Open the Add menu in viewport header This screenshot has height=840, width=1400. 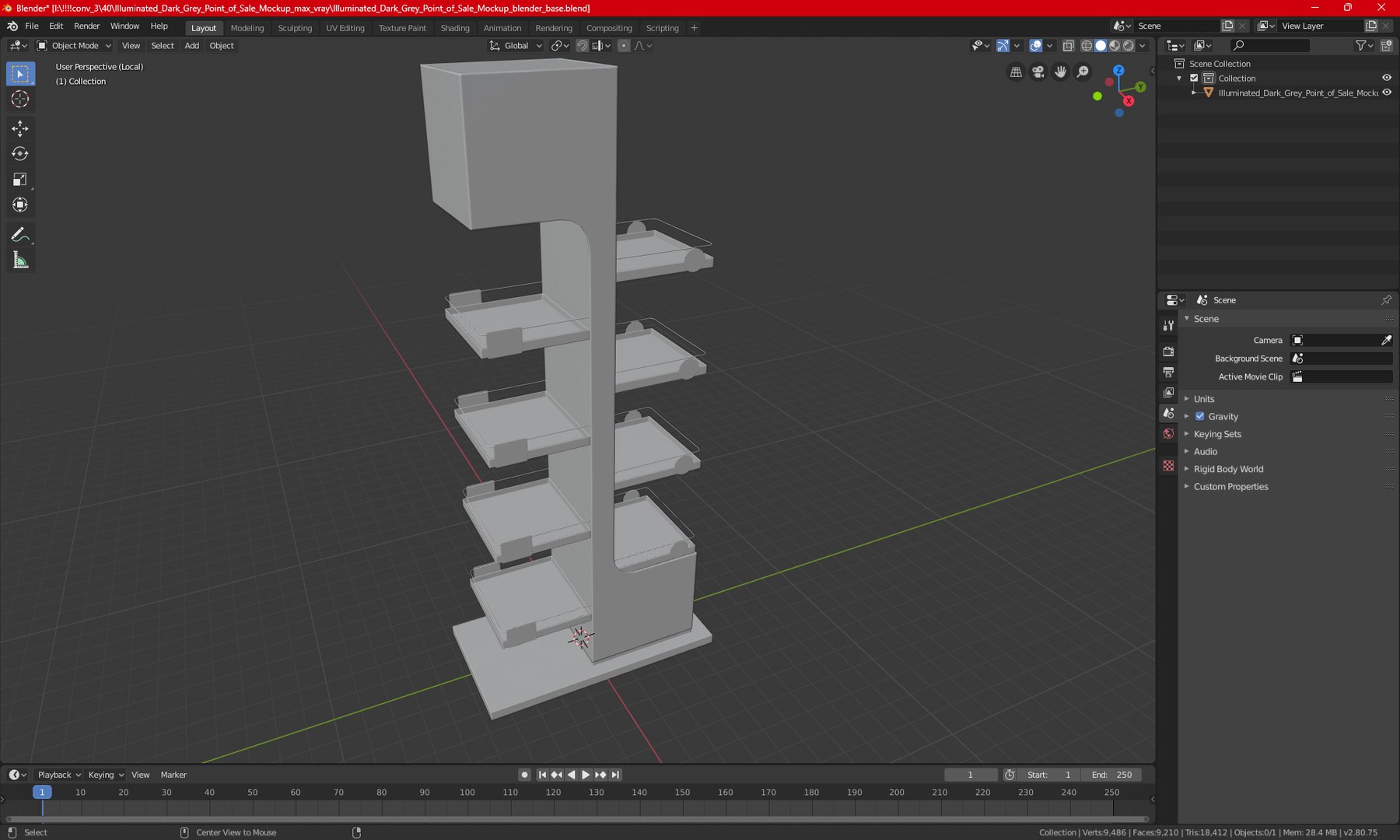point(191,46)
